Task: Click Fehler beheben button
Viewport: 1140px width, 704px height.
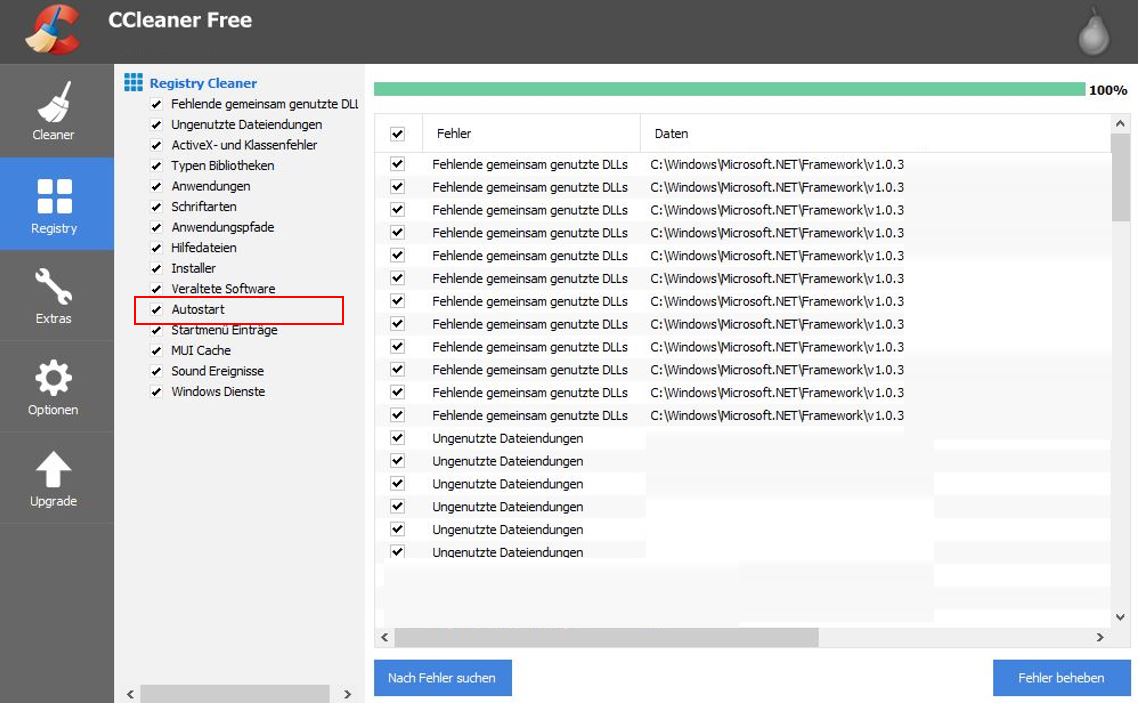Action: [x=1061, y=678]
